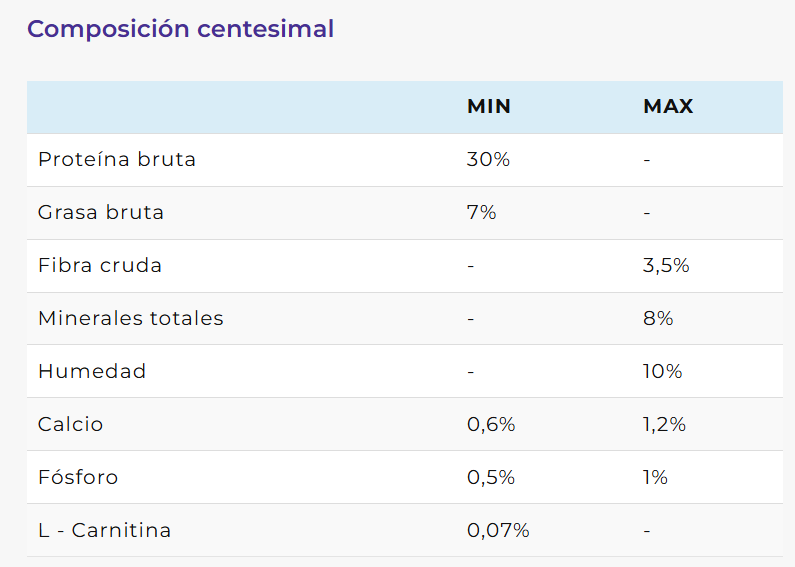Click the MIN column header
Screen dimensions: 795x567
(489, 107)
